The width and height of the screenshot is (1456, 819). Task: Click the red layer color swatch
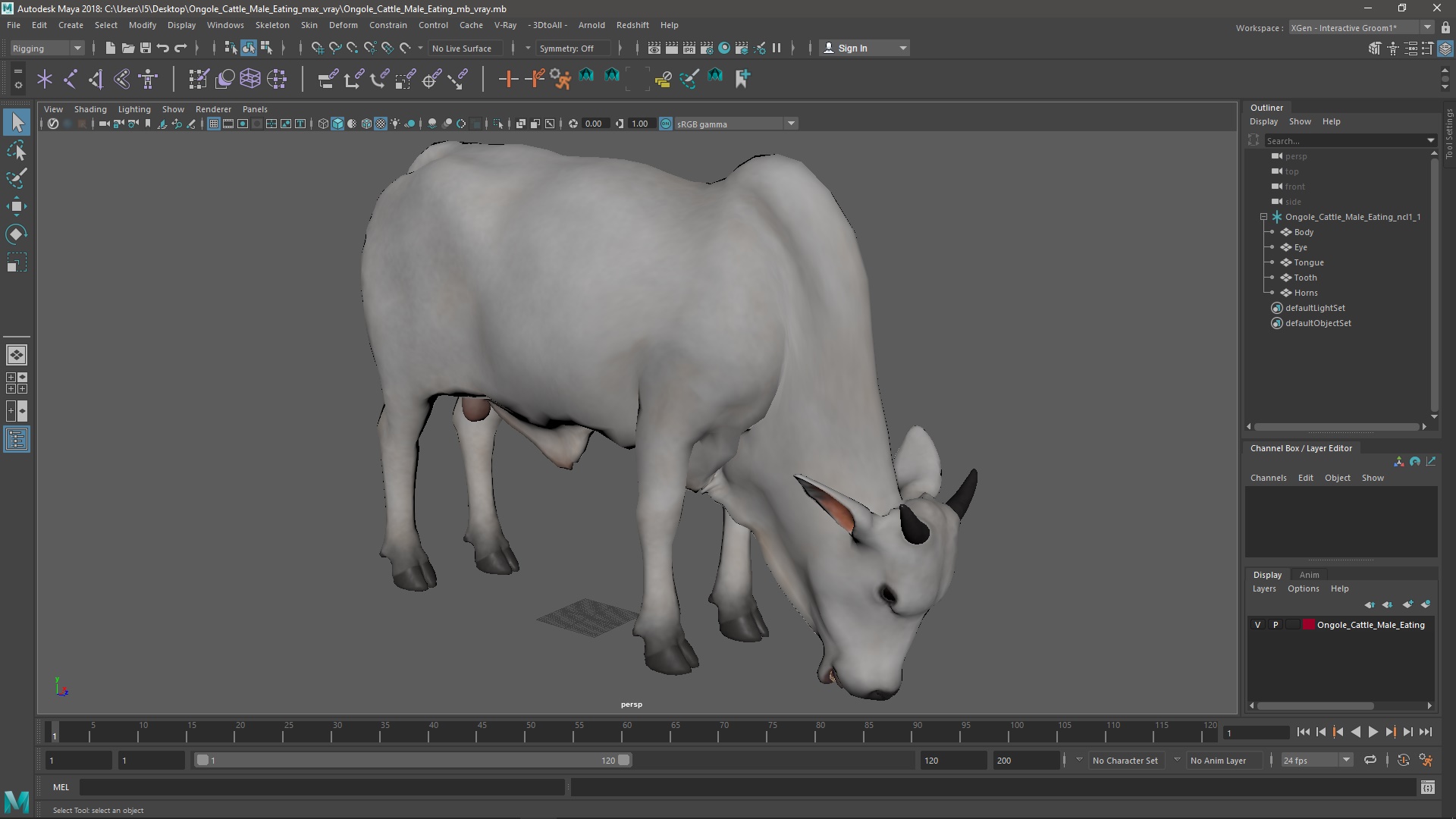(1309, 625)
